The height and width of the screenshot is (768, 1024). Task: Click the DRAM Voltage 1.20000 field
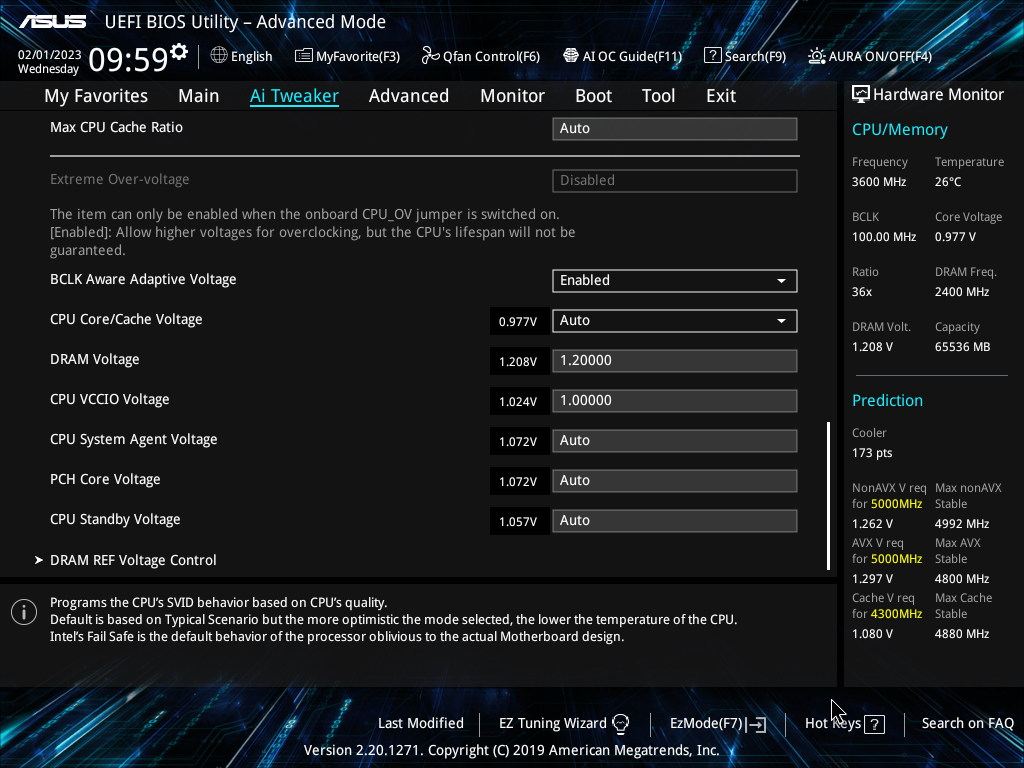(675, 360)
